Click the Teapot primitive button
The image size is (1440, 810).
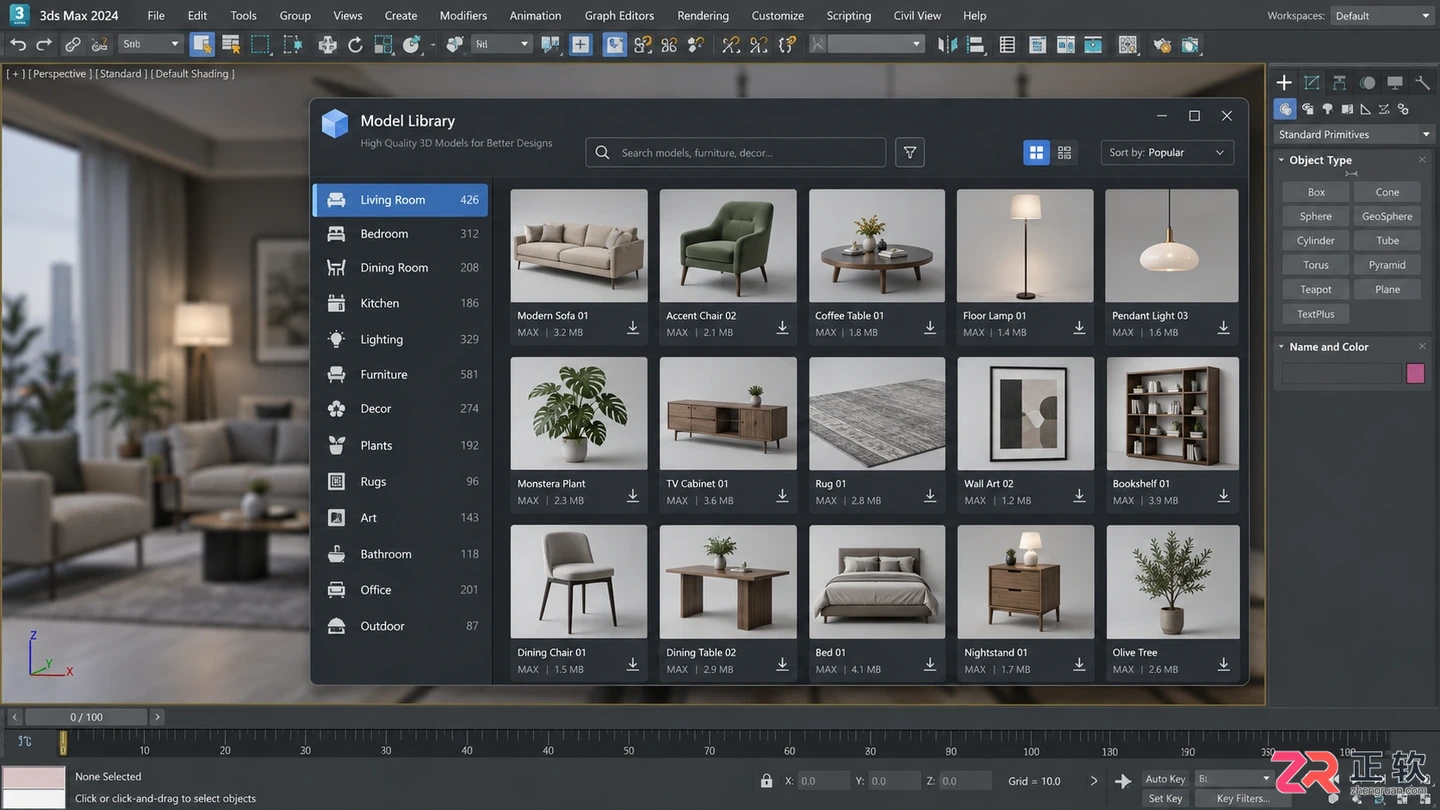1316,290
